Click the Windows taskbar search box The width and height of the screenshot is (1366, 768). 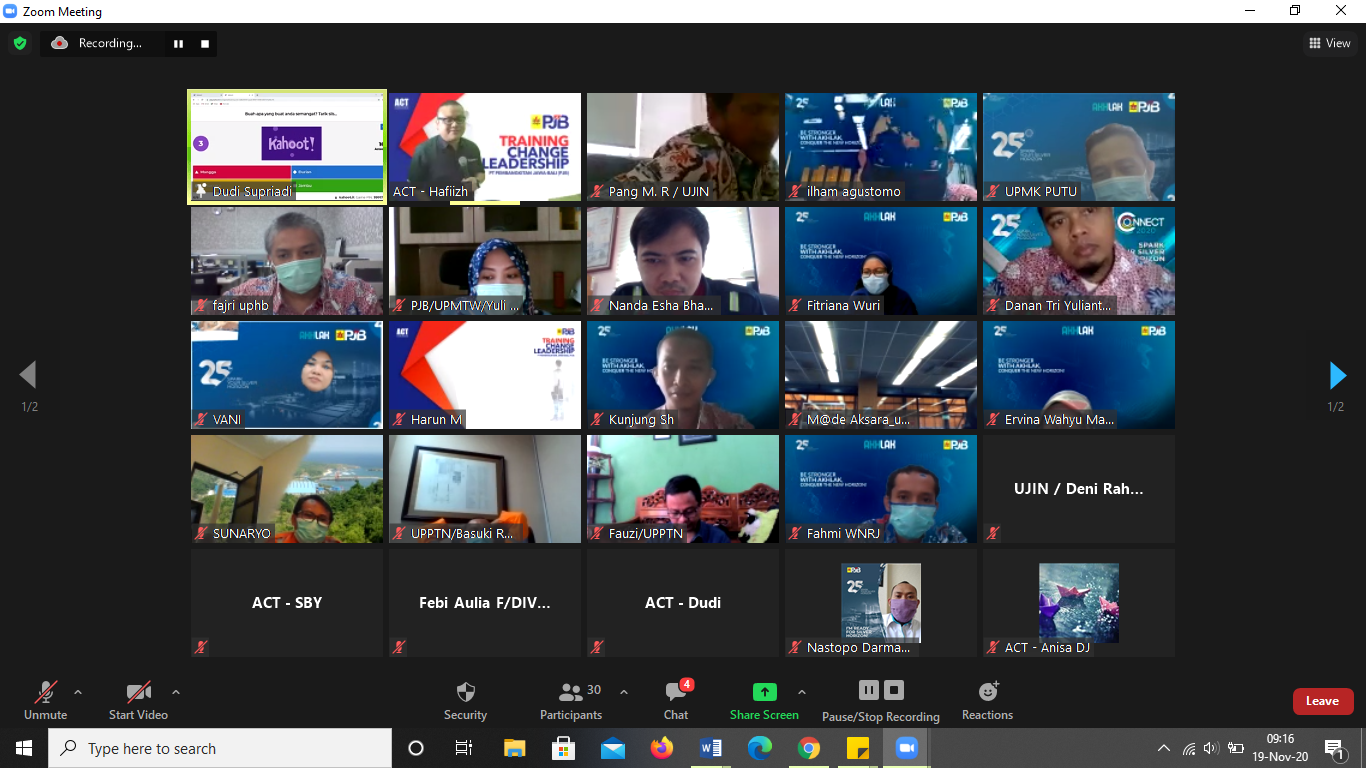click(220, 748)
